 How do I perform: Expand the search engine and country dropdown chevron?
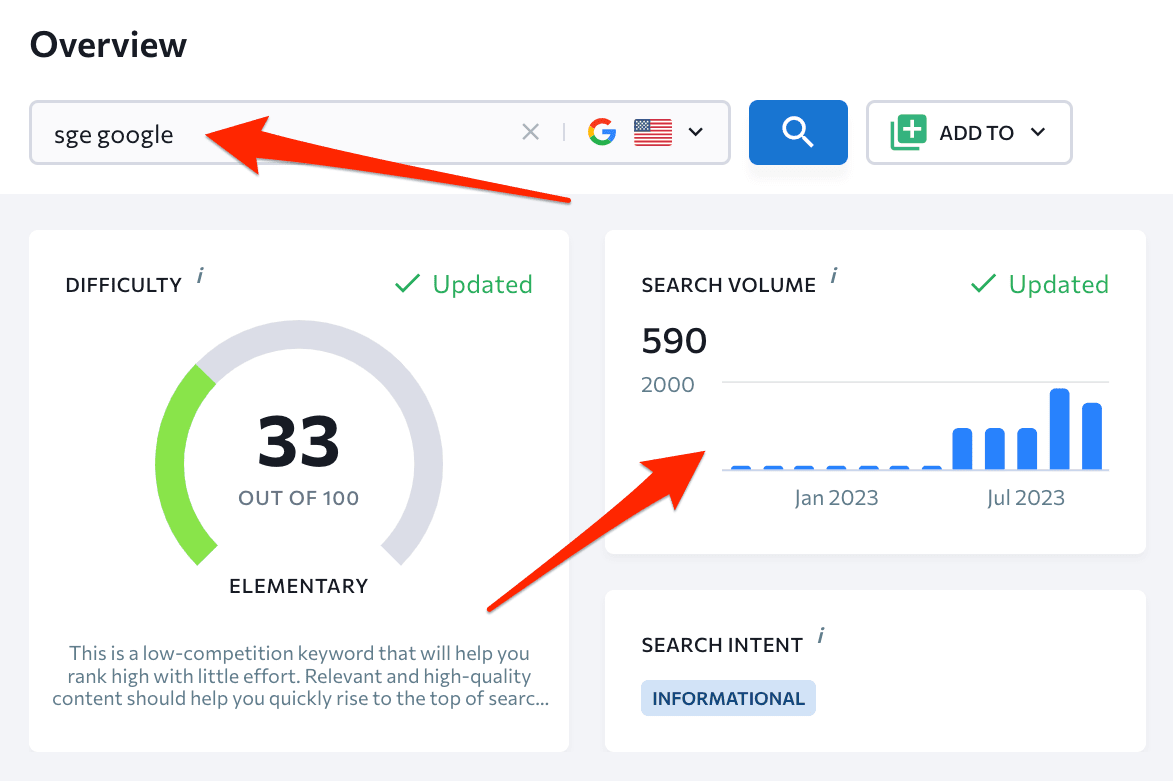pyautogui.click(x=696, y=132)
